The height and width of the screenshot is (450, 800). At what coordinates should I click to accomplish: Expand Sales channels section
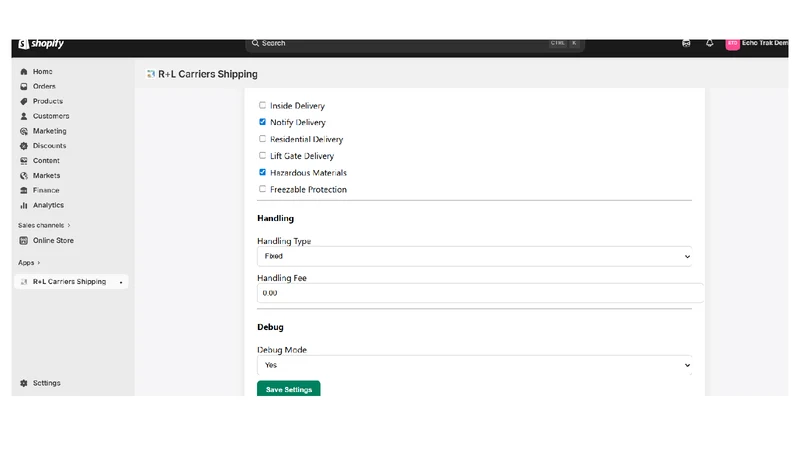coord(44,226)
